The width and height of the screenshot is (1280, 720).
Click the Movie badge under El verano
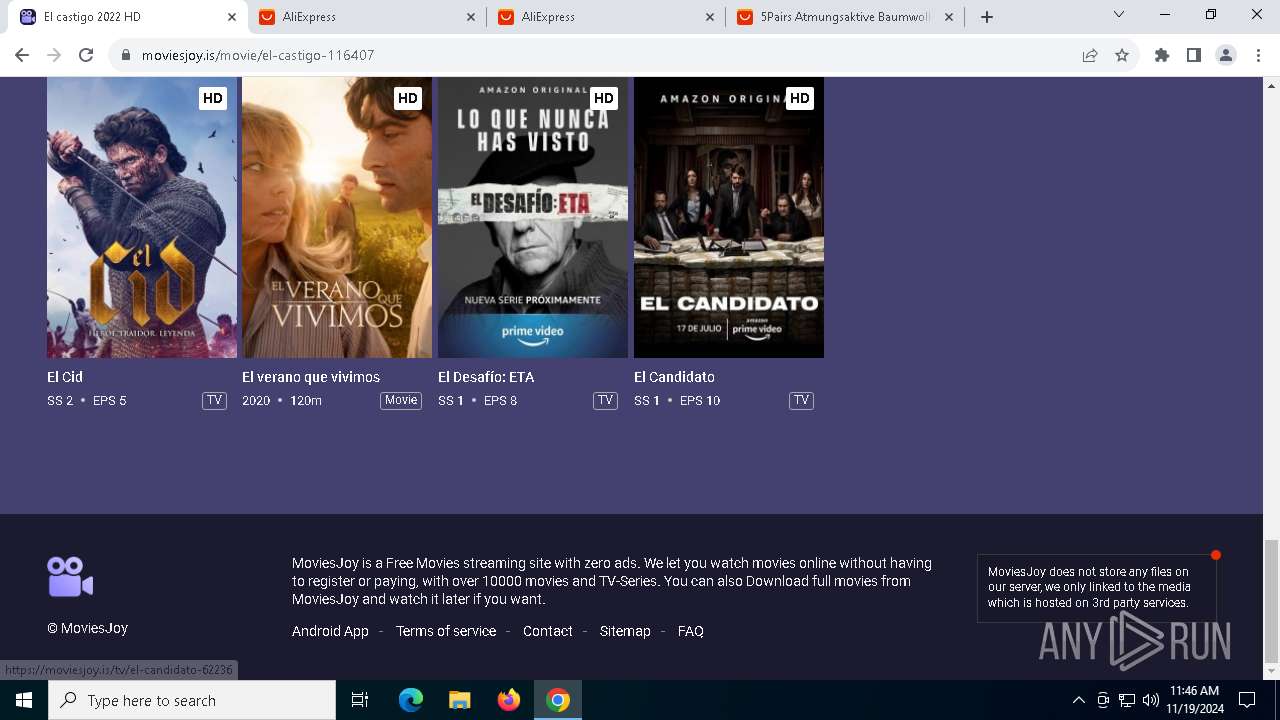[401, 400]
